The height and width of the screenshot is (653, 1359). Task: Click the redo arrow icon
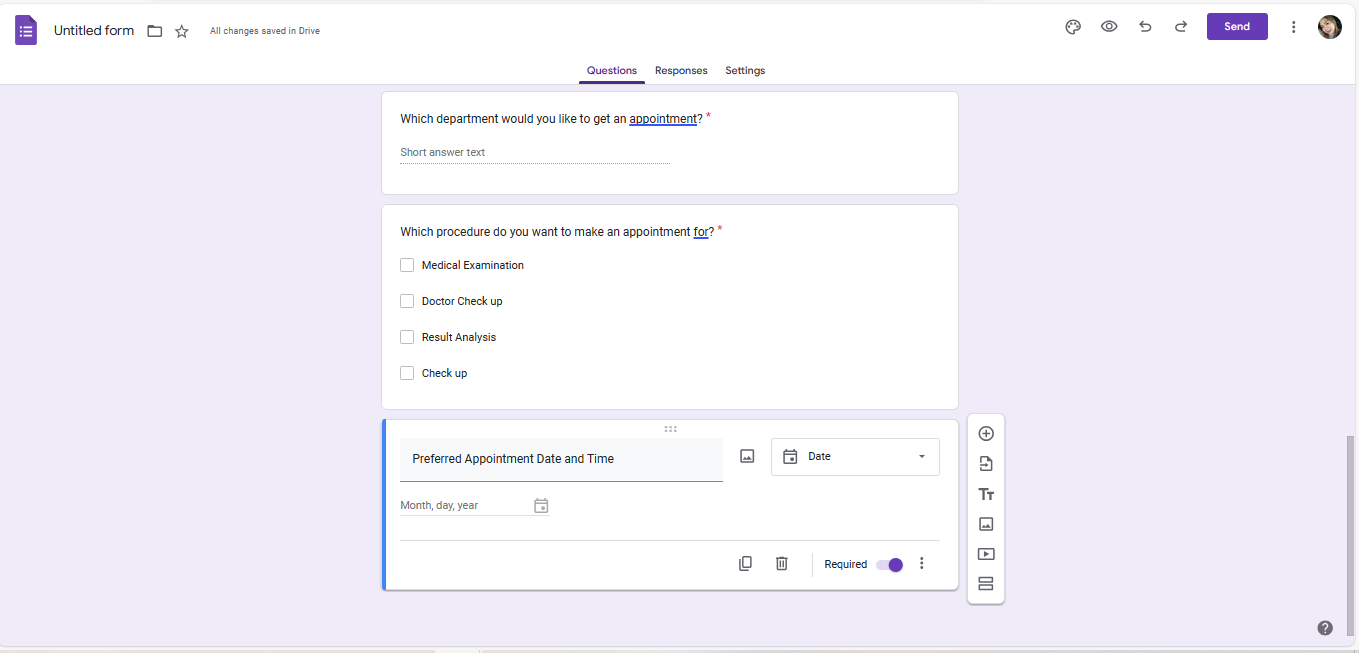[1181, 27]
